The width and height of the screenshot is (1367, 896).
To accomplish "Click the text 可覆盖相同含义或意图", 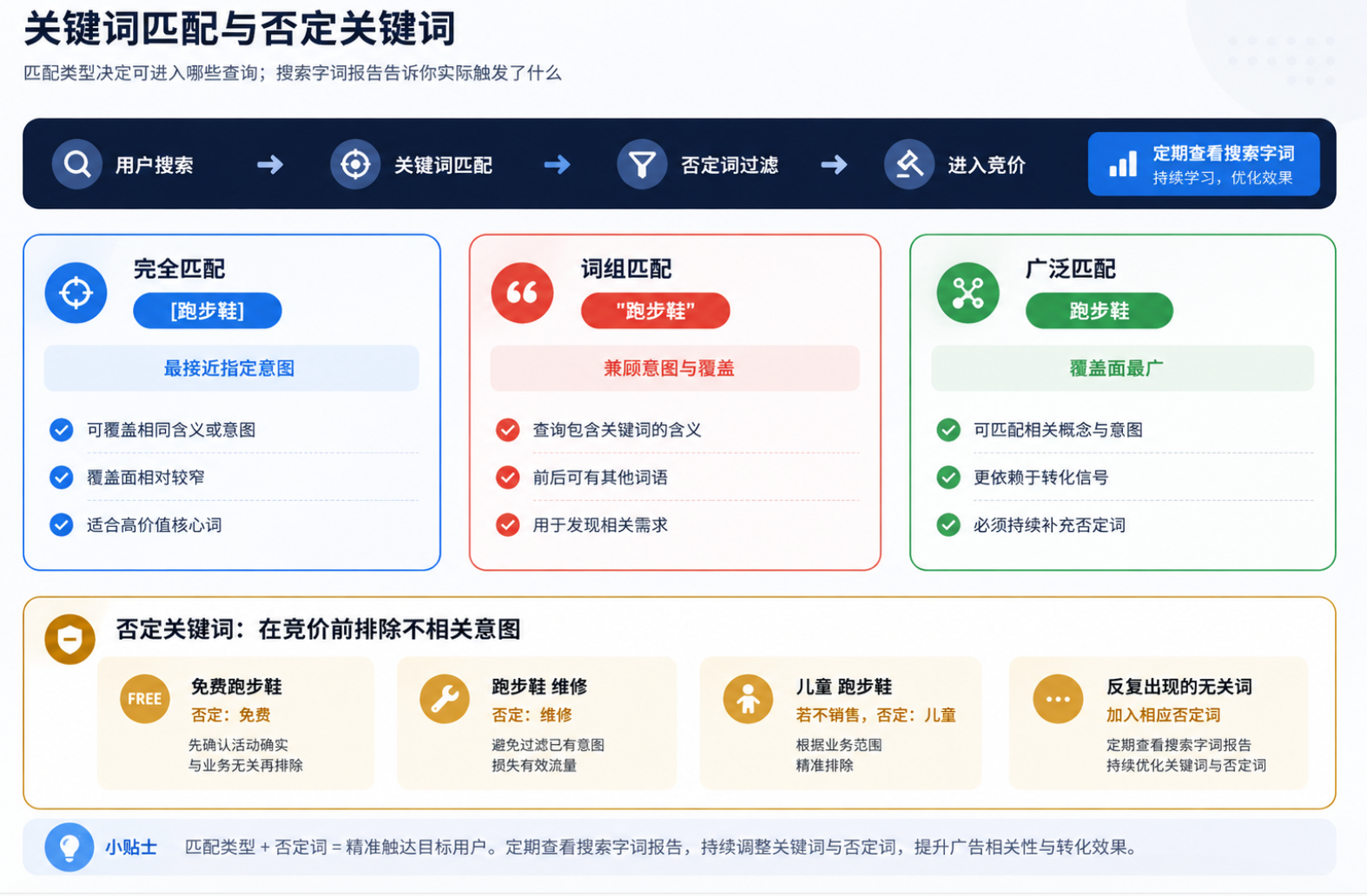I will click(x=171, y=430).
